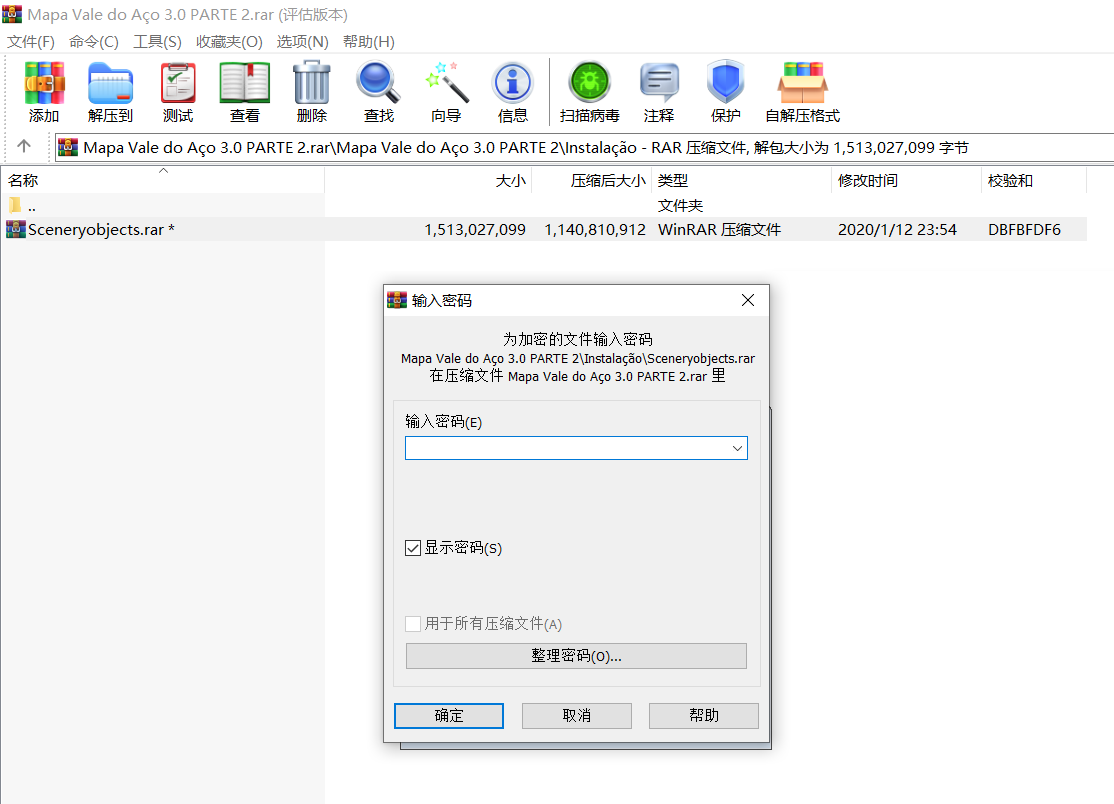Click the 文件夹 type label row
The width and height of the screenshot is (1114, 804).
click(x=680, y=206)
